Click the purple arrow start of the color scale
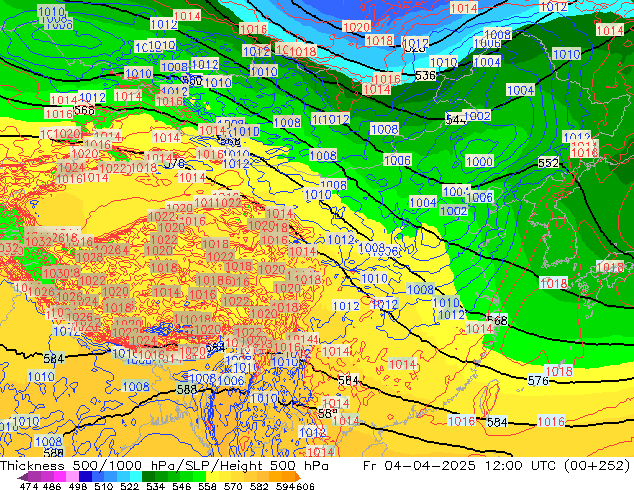 23,477
